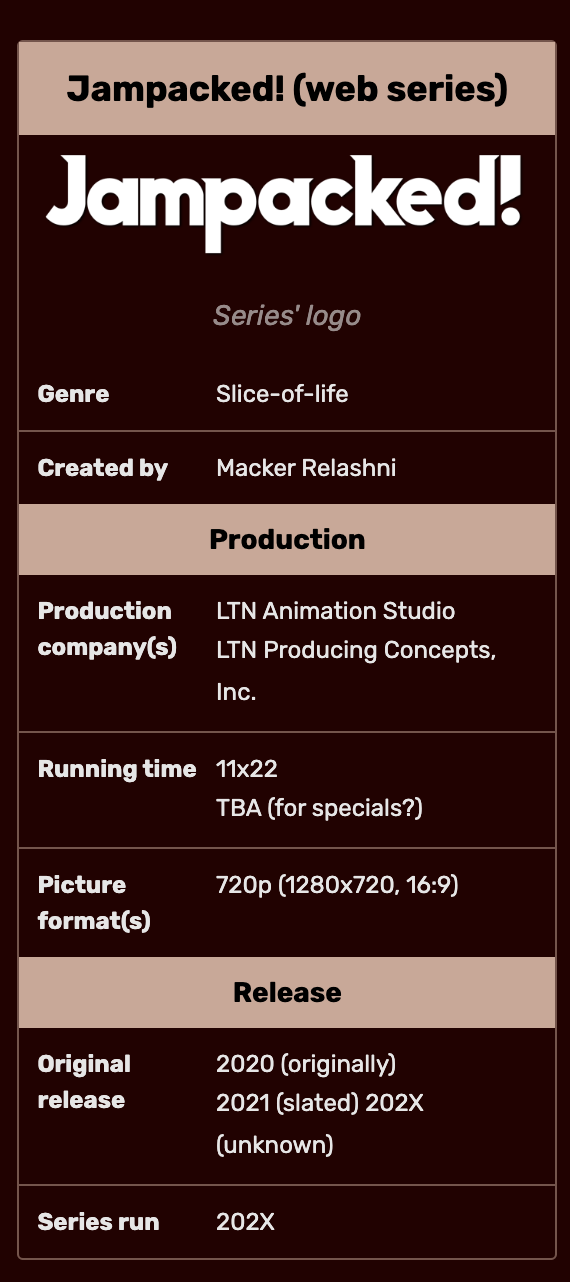The image size is (570, 1282).
Task: Select the 11x22 running time value
Action: coord(247,769)
